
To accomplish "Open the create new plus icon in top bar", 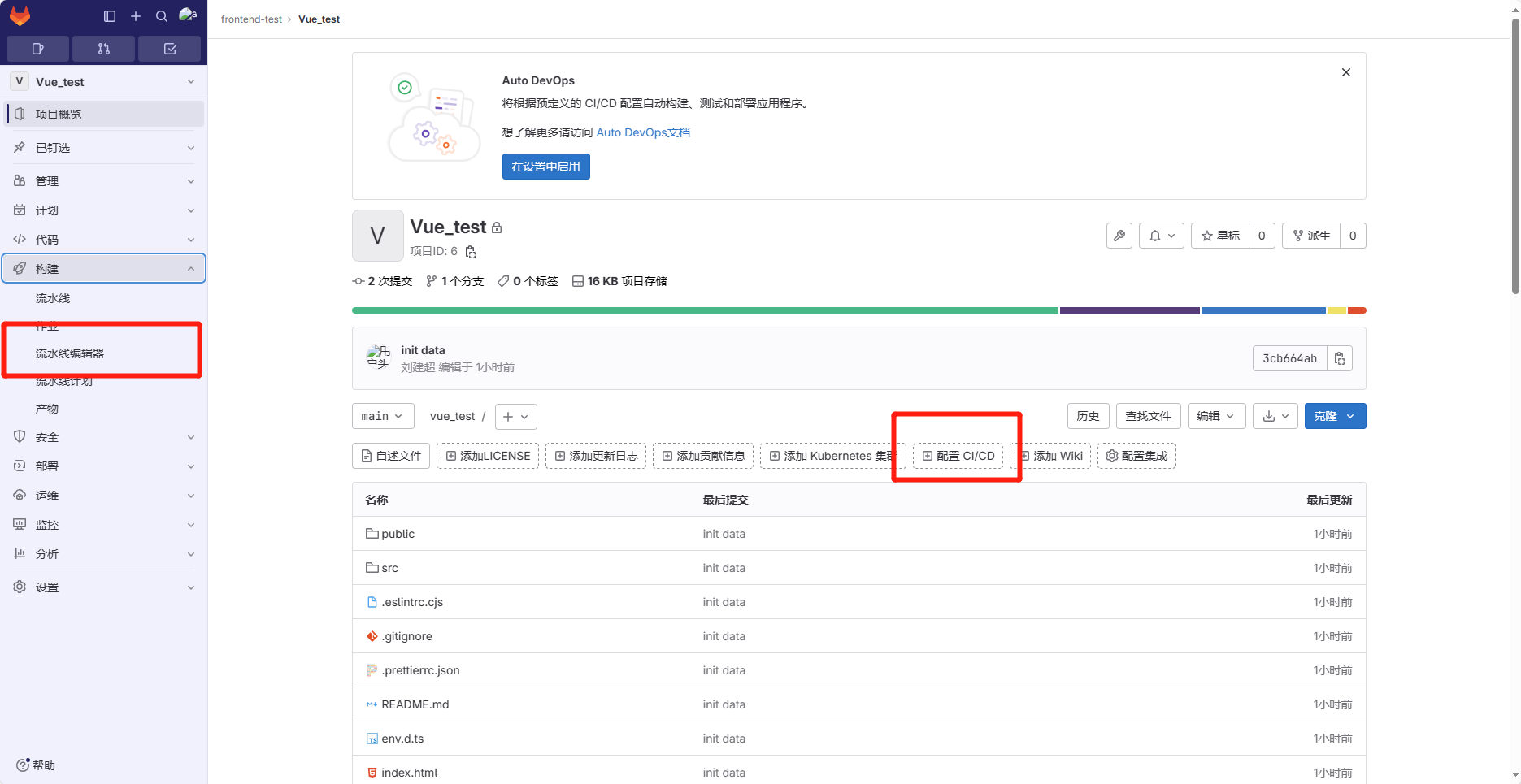I will pos(136,16).
